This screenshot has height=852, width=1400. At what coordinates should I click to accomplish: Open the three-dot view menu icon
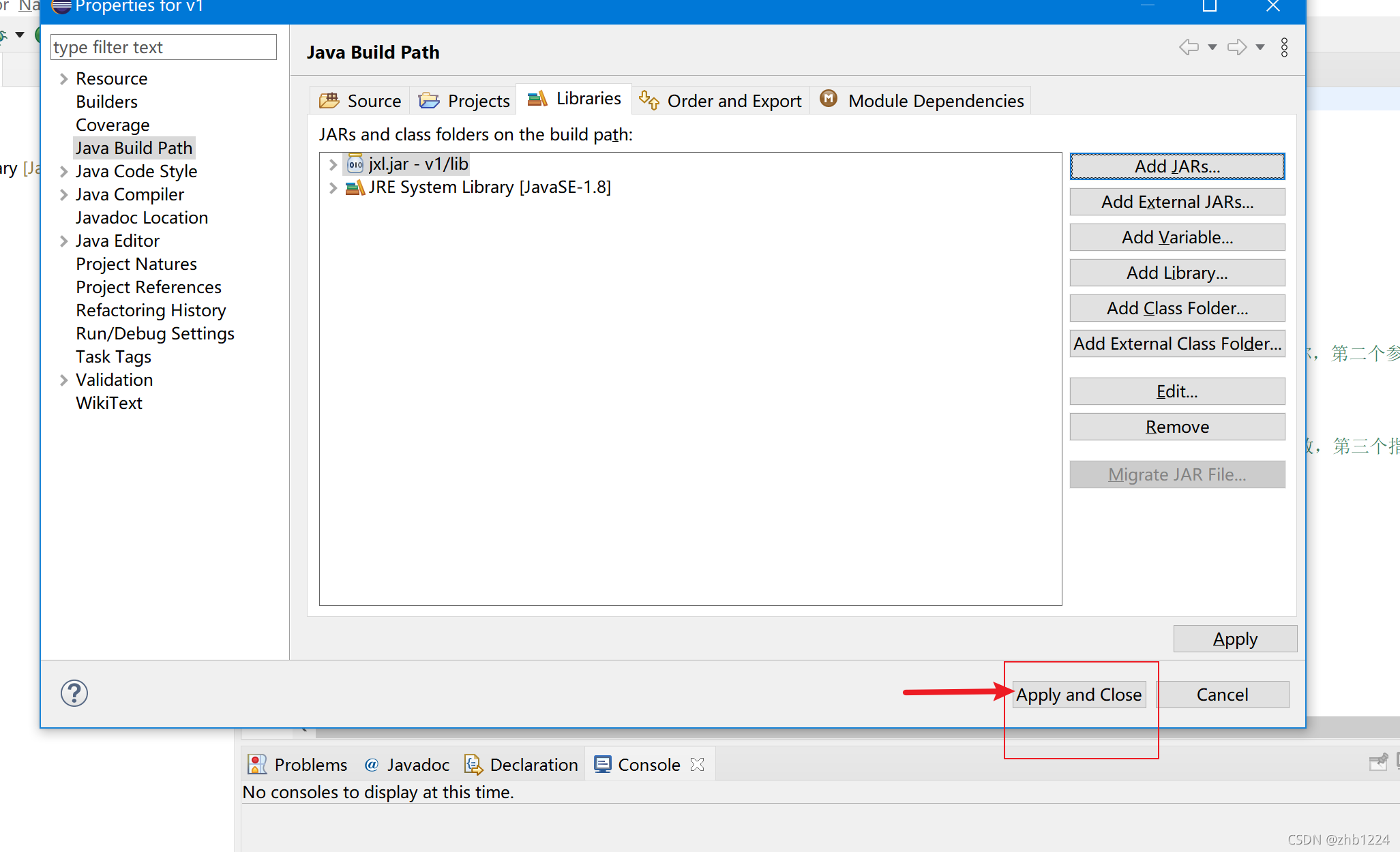pos(1284,47)
